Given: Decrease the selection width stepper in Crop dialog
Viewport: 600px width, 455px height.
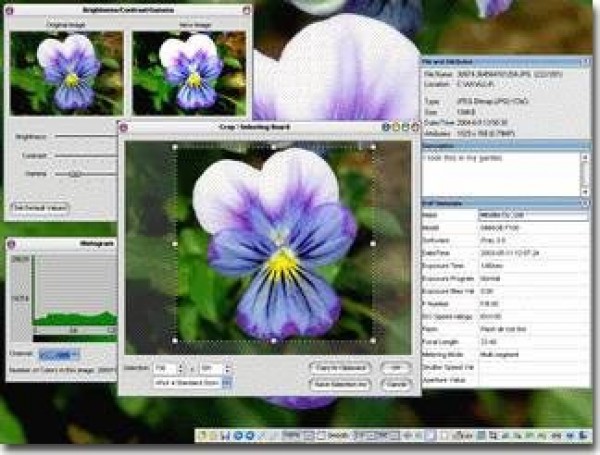Looking at the screenshot, I should point(180,371).
